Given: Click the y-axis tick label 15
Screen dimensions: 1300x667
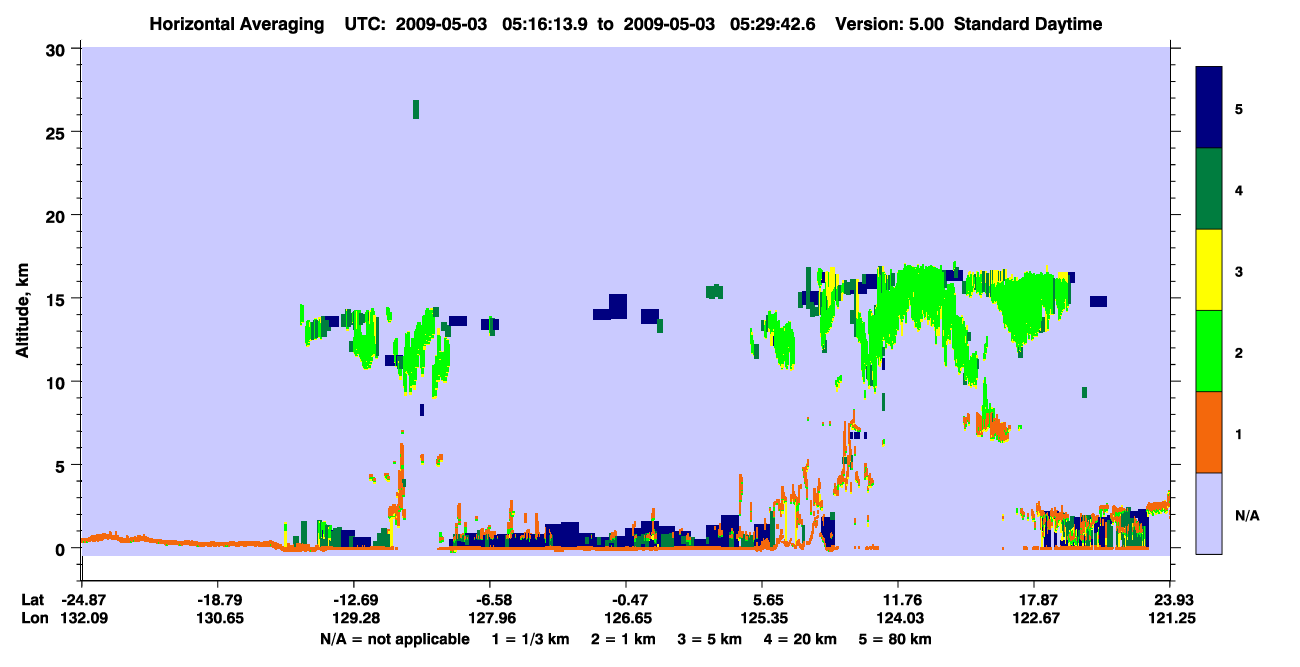Looking at the screenshot, I should 58,298.
